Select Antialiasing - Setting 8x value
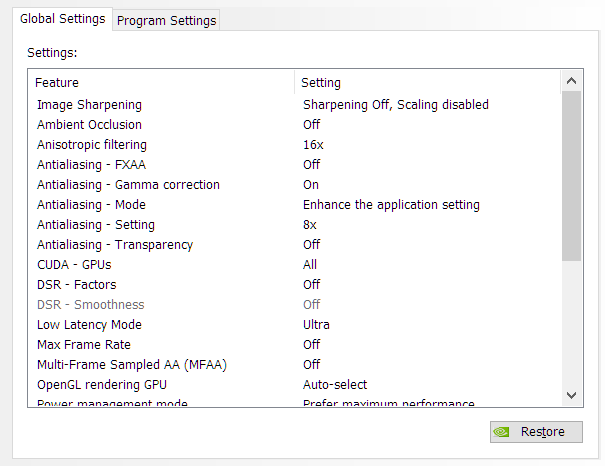The width and height of the screenshot is (612, 471). coord(312,224)
